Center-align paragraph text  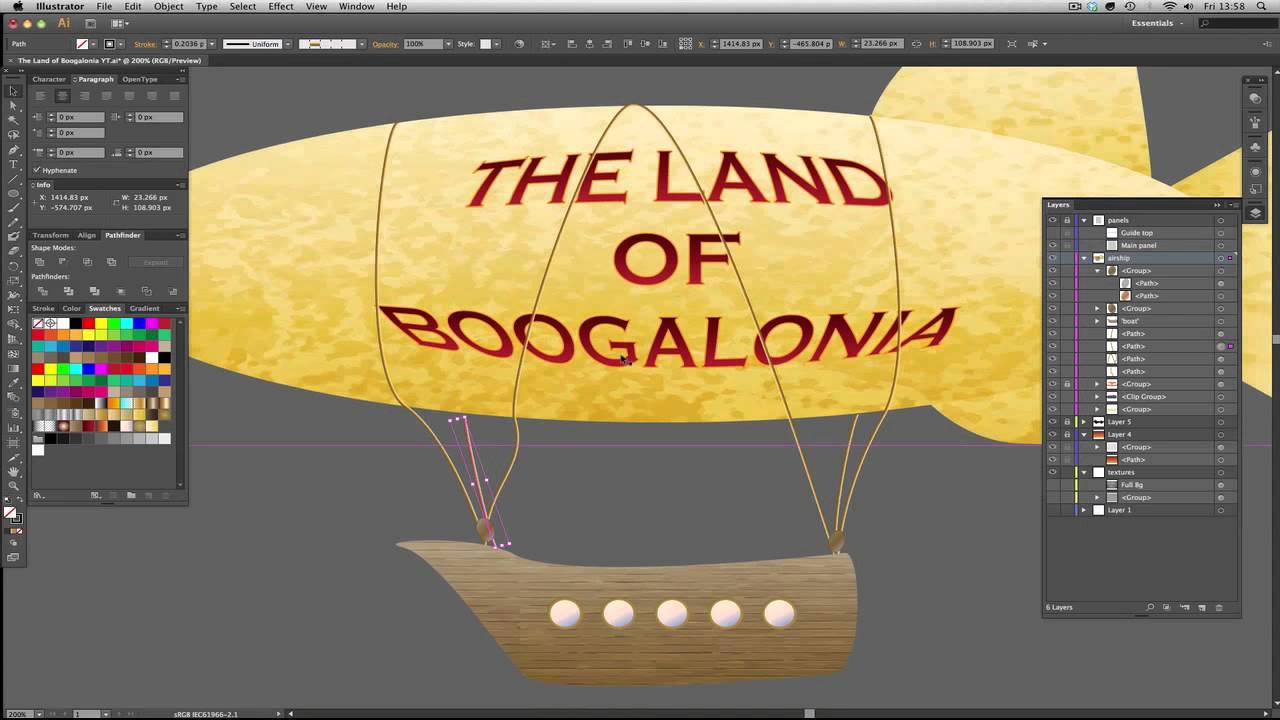(62, 96)
